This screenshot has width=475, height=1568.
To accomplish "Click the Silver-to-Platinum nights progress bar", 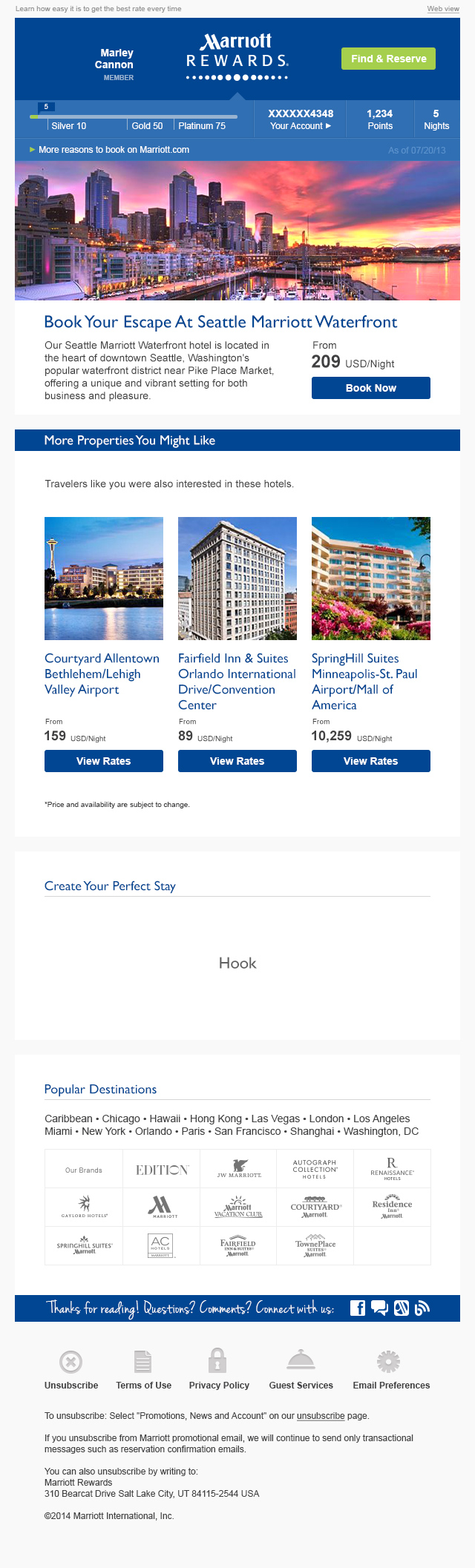I will tap(134, 116).
